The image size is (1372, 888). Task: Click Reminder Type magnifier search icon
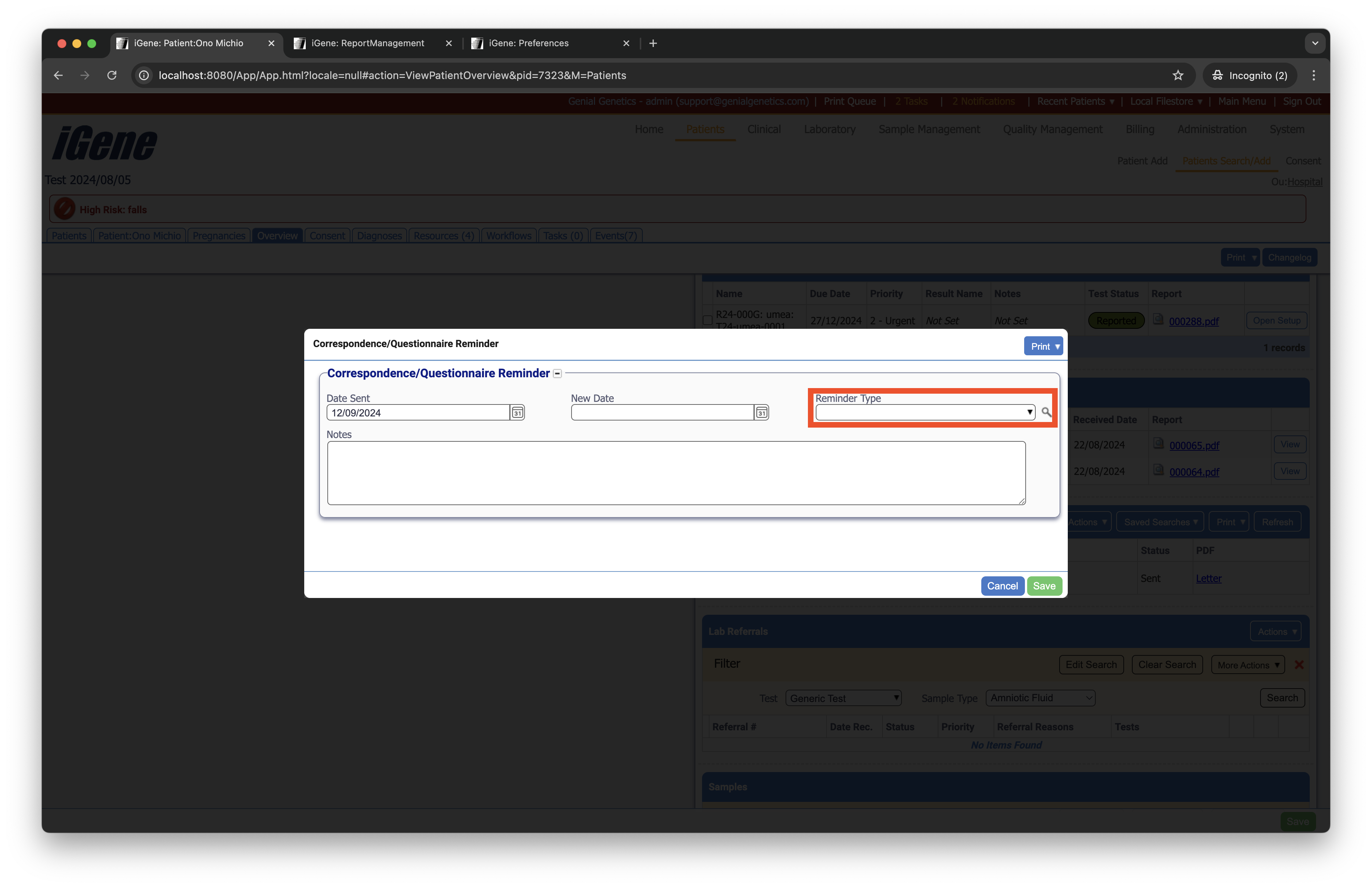[x=1046, y=412]
